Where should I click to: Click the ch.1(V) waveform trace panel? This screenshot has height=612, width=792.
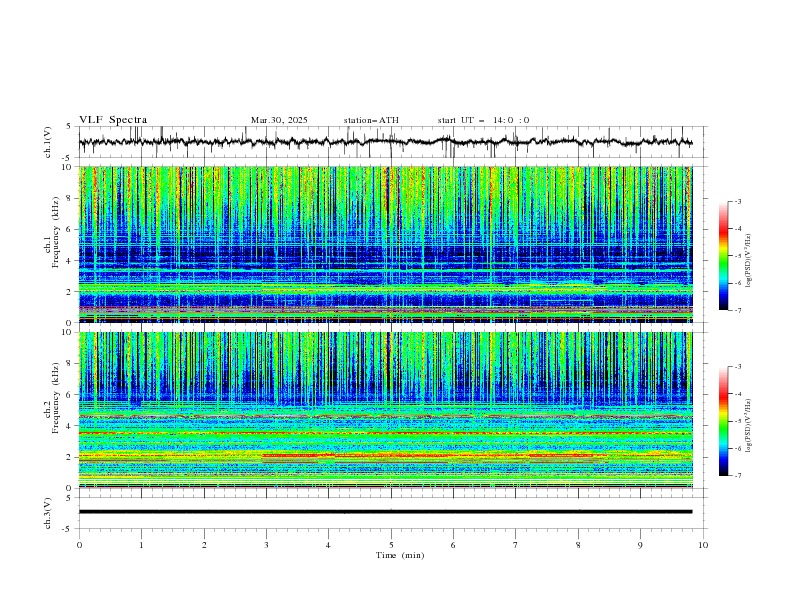click(392, 142)
